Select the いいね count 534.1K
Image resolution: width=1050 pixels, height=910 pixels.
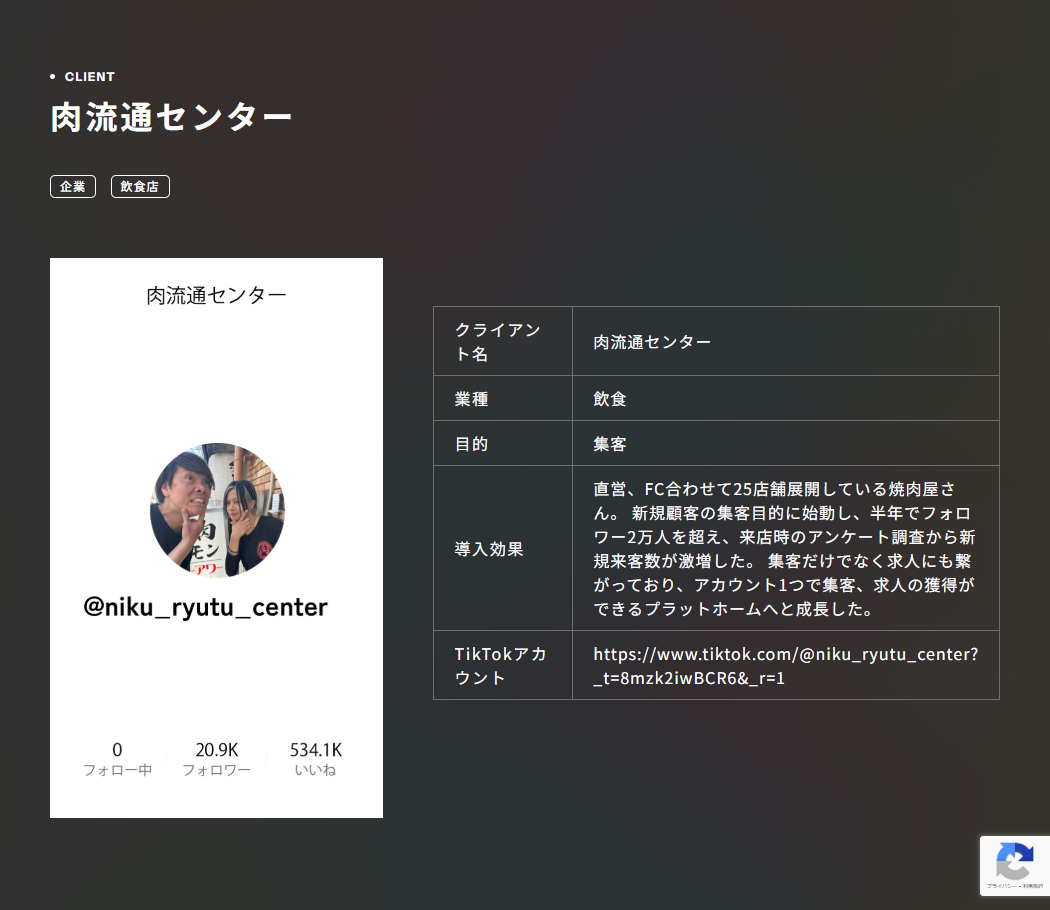tap(314, 747)
